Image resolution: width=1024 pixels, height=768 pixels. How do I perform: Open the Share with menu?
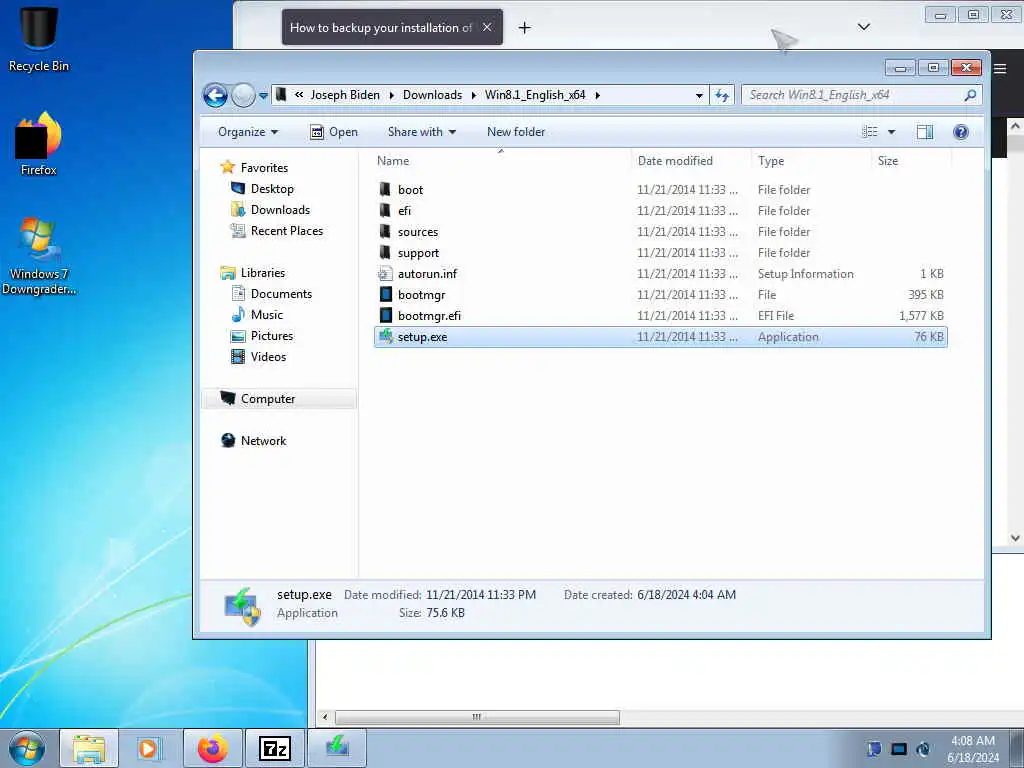tap(421, 132)
